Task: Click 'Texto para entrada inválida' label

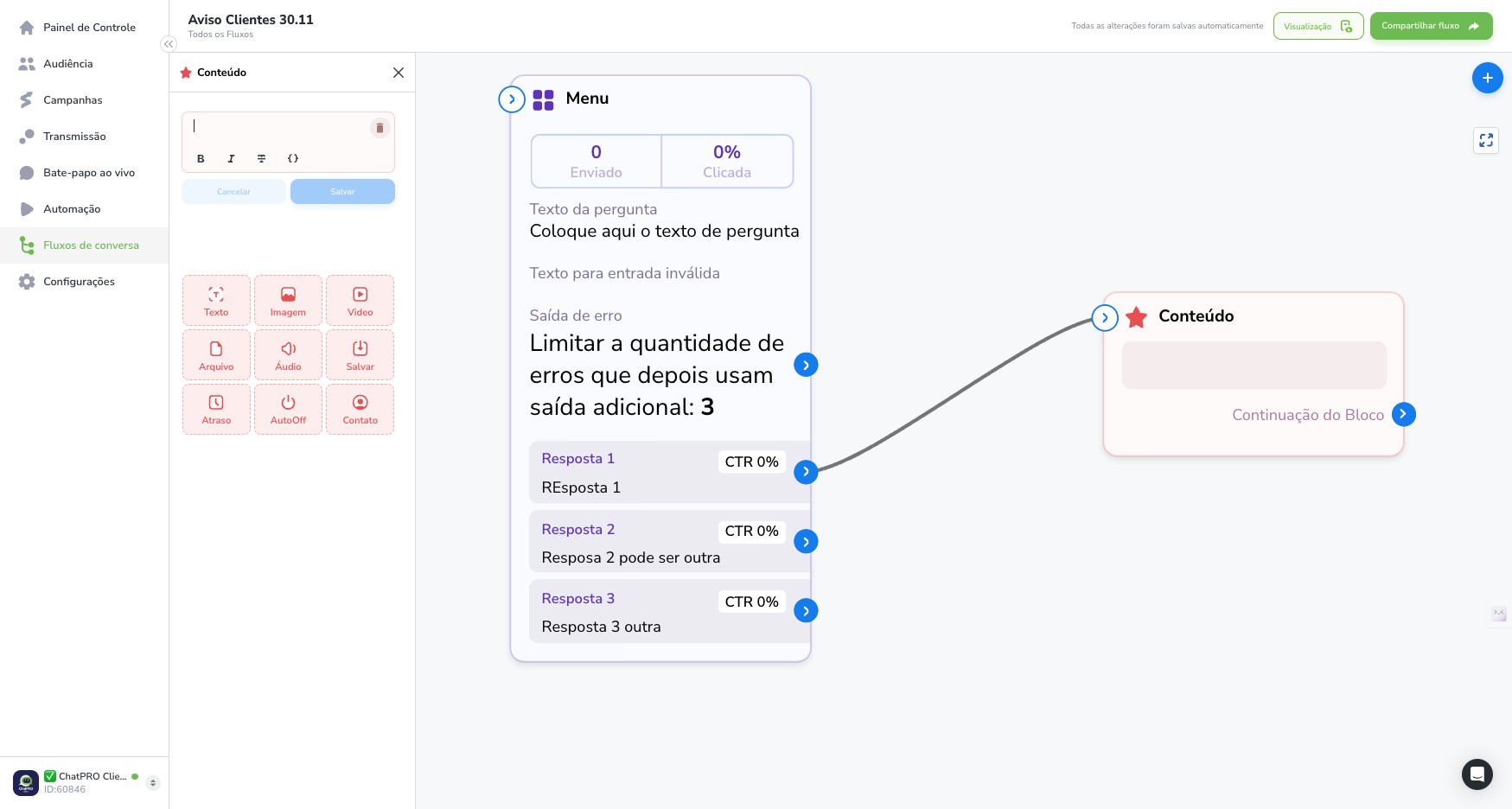Action: click(x=624, y=273)
